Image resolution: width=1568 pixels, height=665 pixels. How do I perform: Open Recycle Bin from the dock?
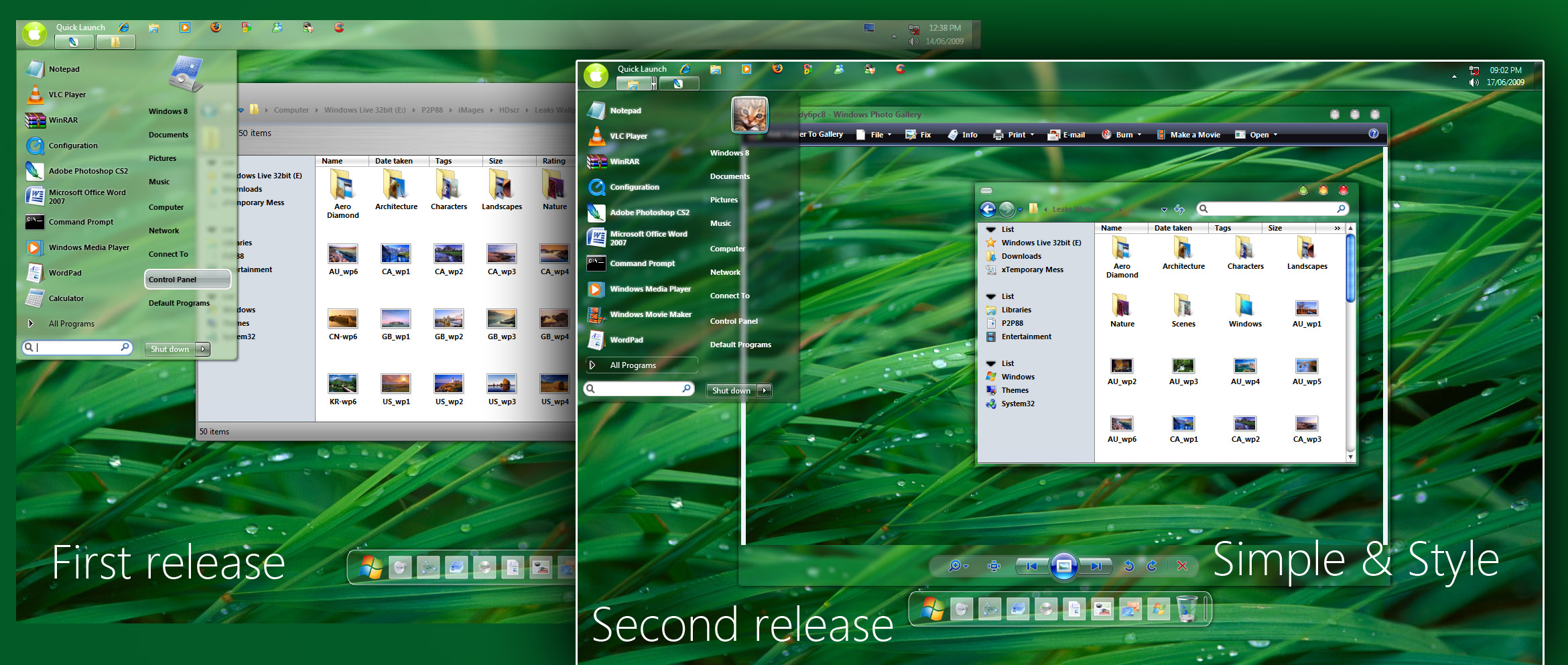pyautogui.click(x=1187, y=609)
